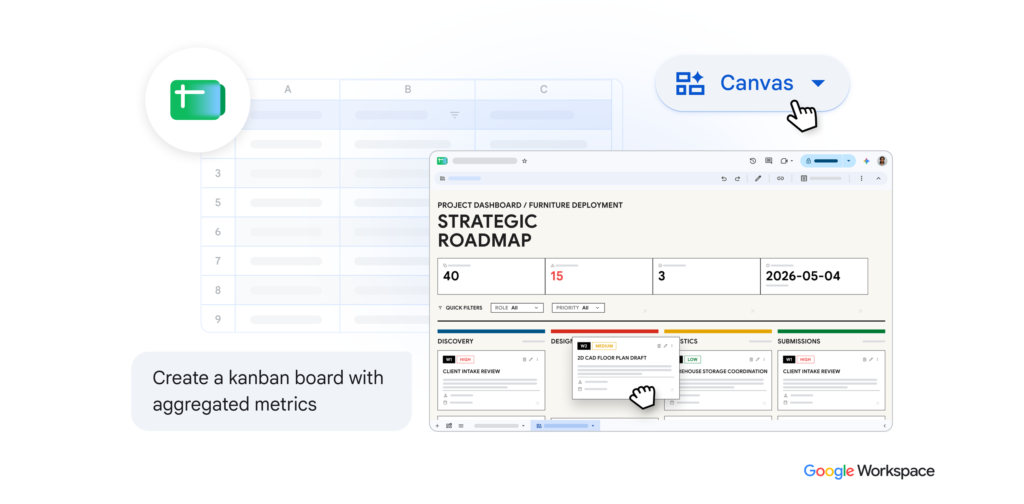Click the date value 2026-05-04
The width and height of the screenshot is (1024, 504).
coord(803,276)
